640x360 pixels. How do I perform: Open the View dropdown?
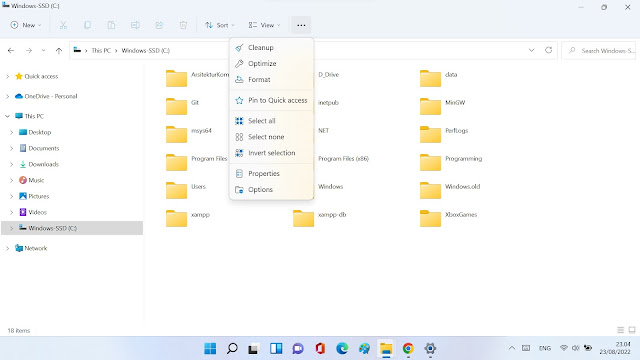pyautogui.click(x=264, y=25)
